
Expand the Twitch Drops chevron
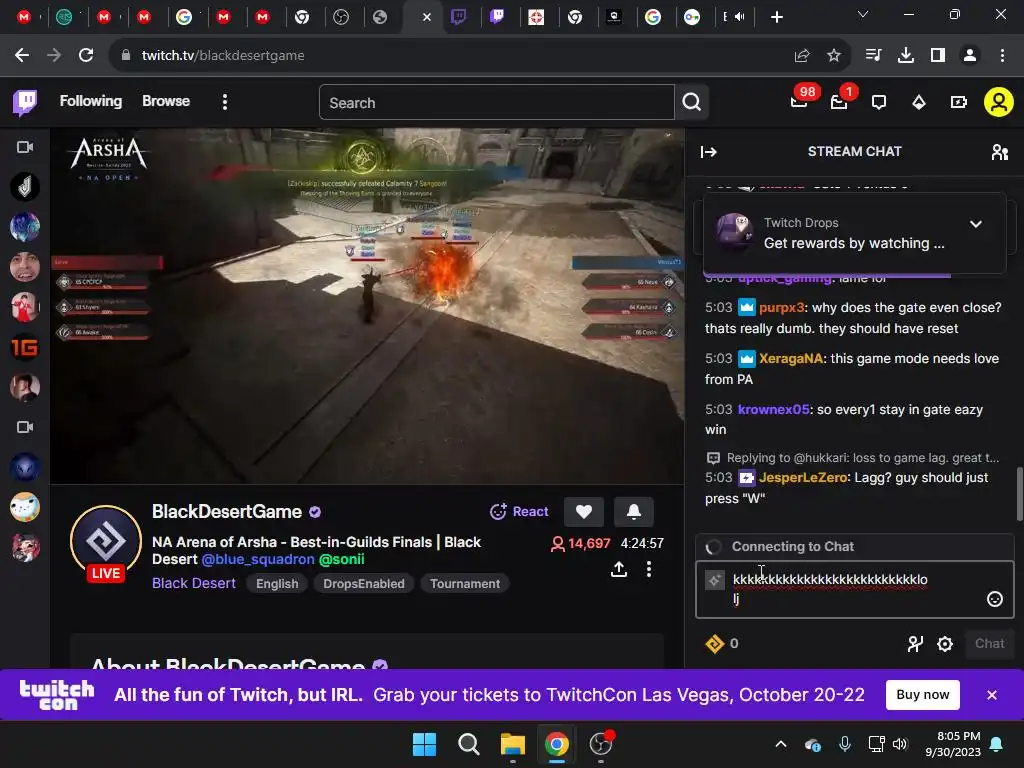click(976, 224)
